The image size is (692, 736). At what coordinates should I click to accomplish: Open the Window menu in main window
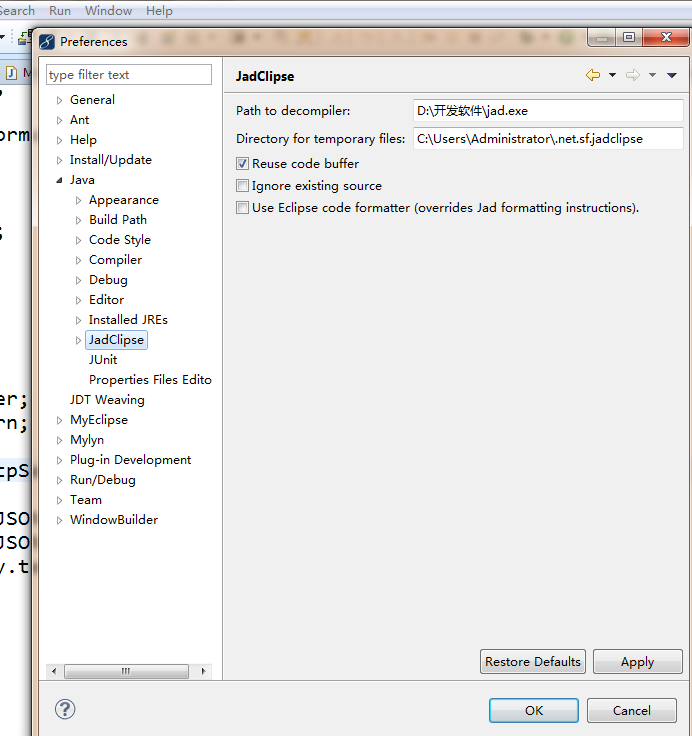click(108, 10)
